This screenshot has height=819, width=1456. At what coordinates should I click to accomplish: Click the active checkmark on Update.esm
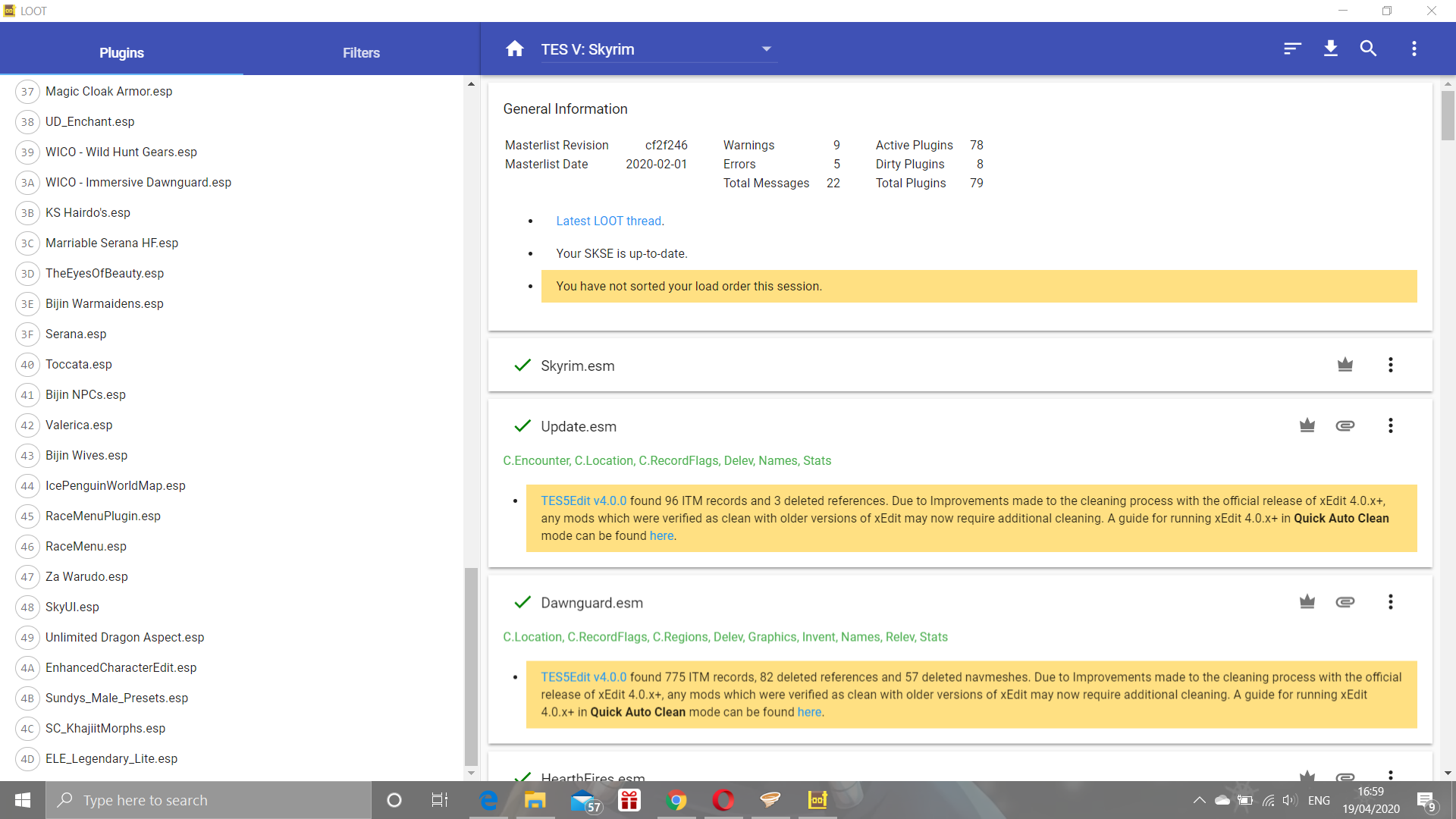click(522, 426)
